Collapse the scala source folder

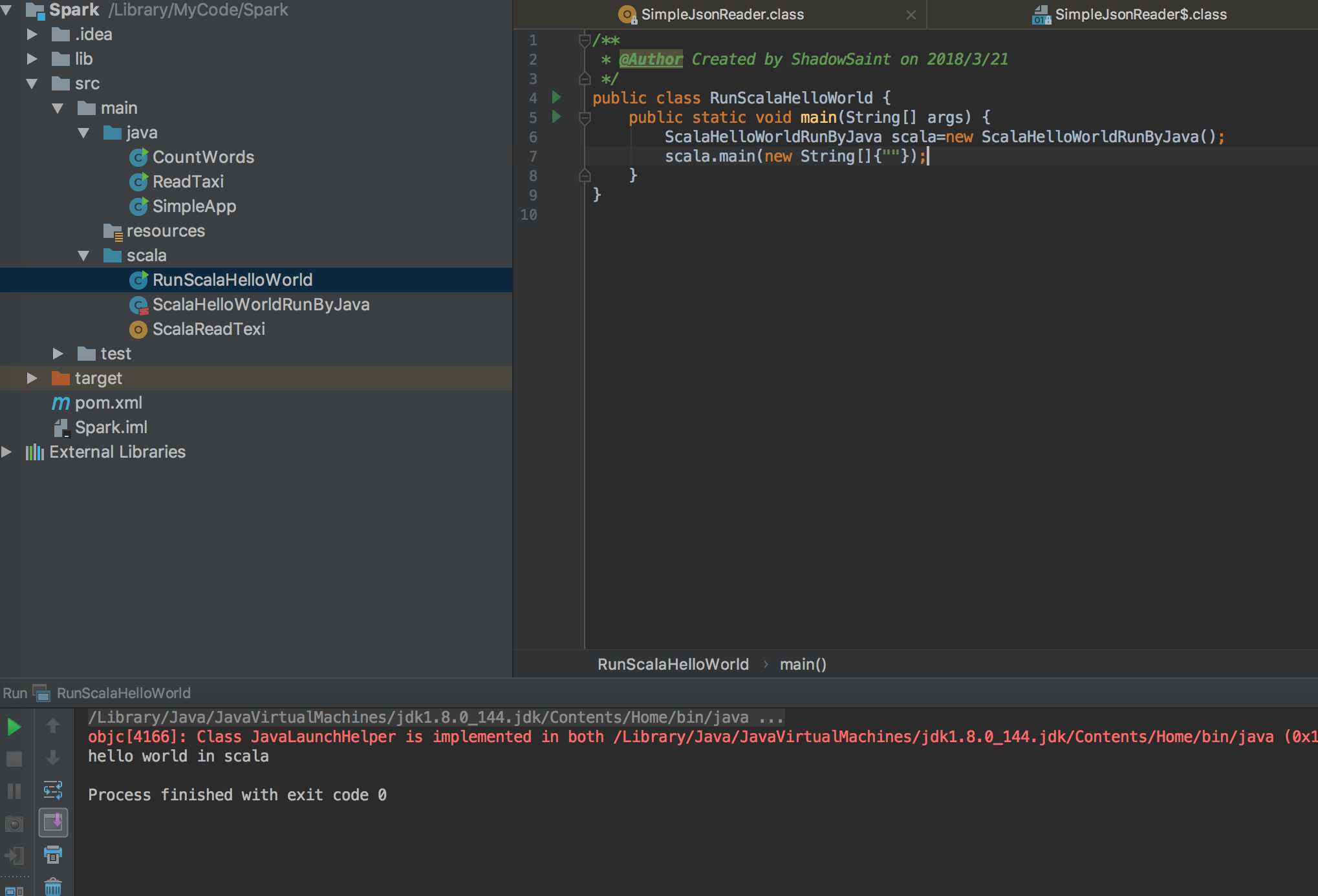pyautogui.click(x=83, y=255)
